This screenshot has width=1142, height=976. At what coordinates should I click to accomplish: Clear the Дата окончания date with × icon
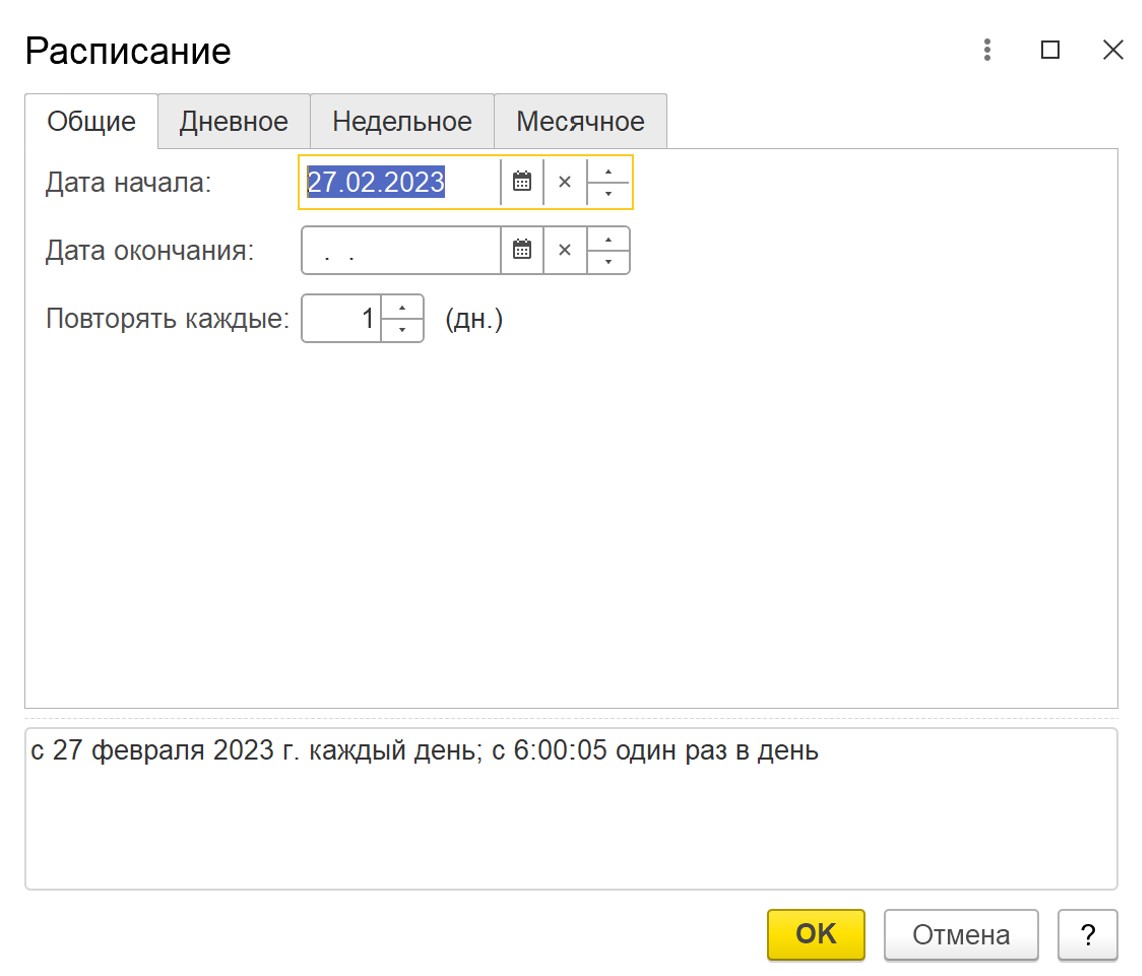565,250
